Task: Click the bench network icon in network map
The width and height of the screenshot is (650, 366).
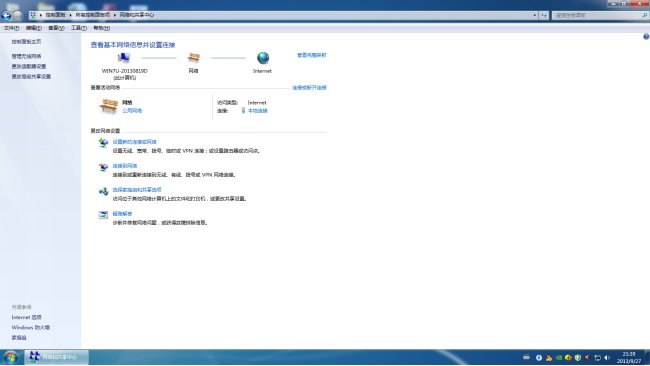Action: pos(194,58)
